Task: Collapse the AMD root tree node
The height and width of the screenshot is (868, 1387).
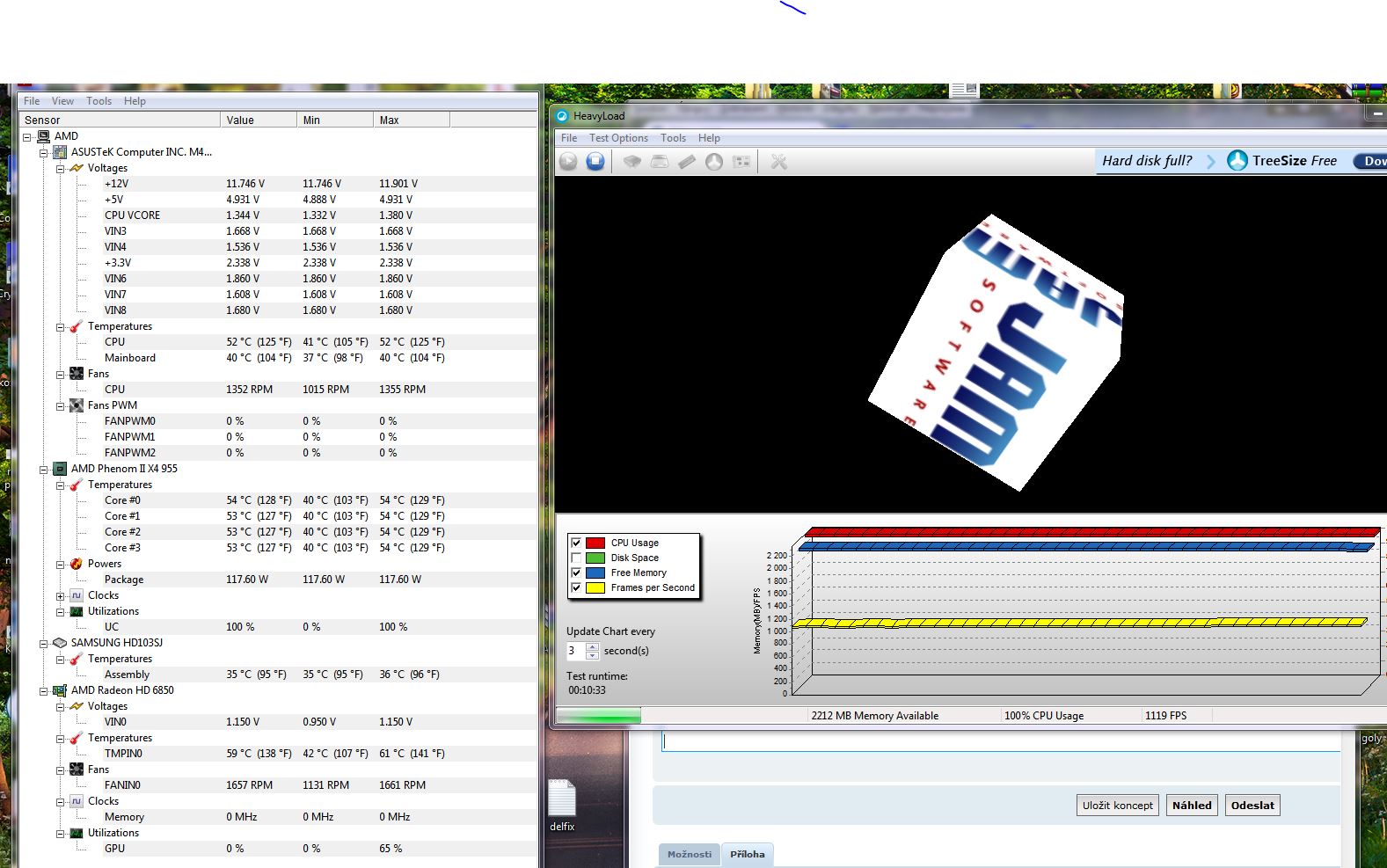Action: coord(27,136)
